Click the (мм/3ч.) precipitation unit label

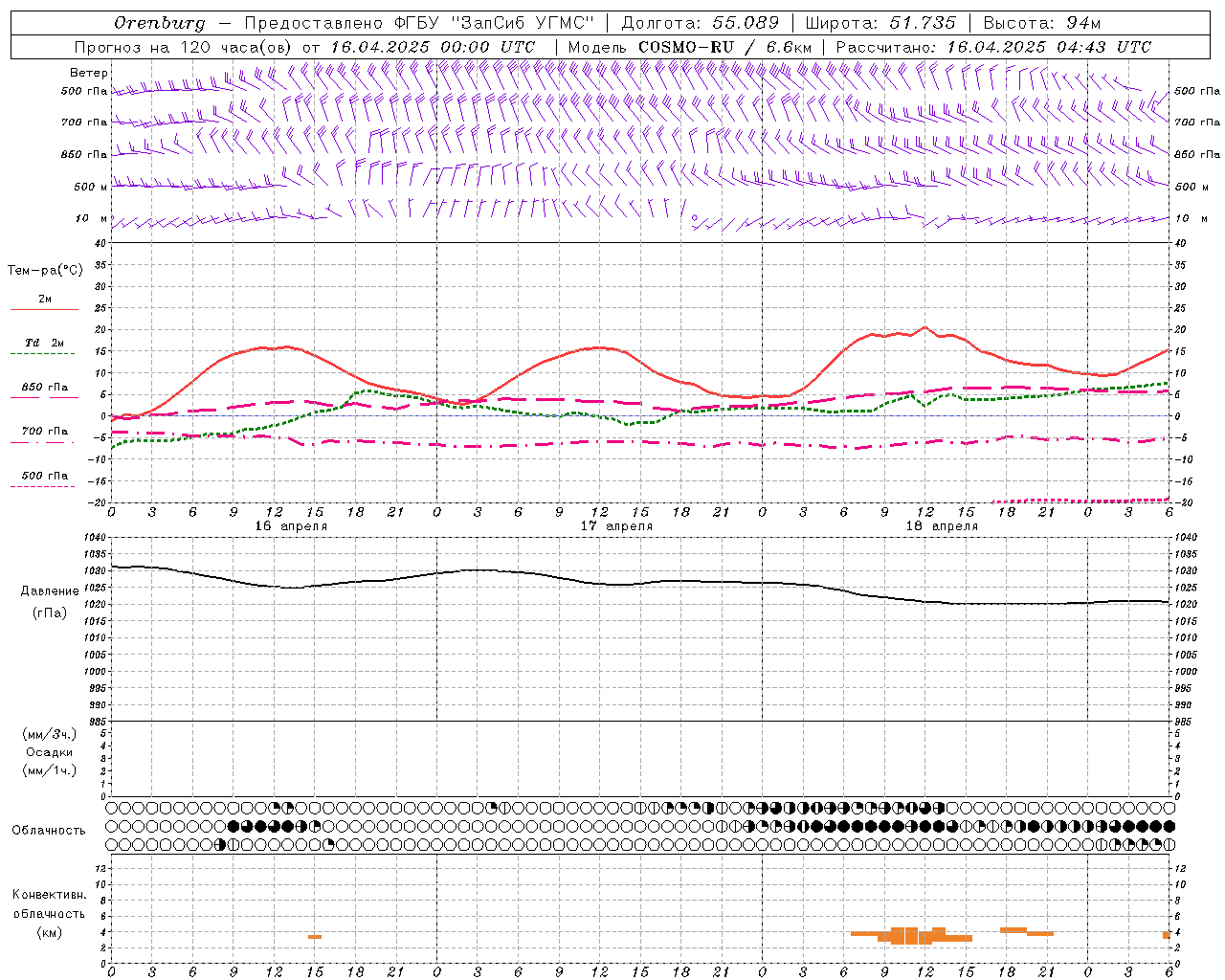pyautogui.click(x=50, y=734)
